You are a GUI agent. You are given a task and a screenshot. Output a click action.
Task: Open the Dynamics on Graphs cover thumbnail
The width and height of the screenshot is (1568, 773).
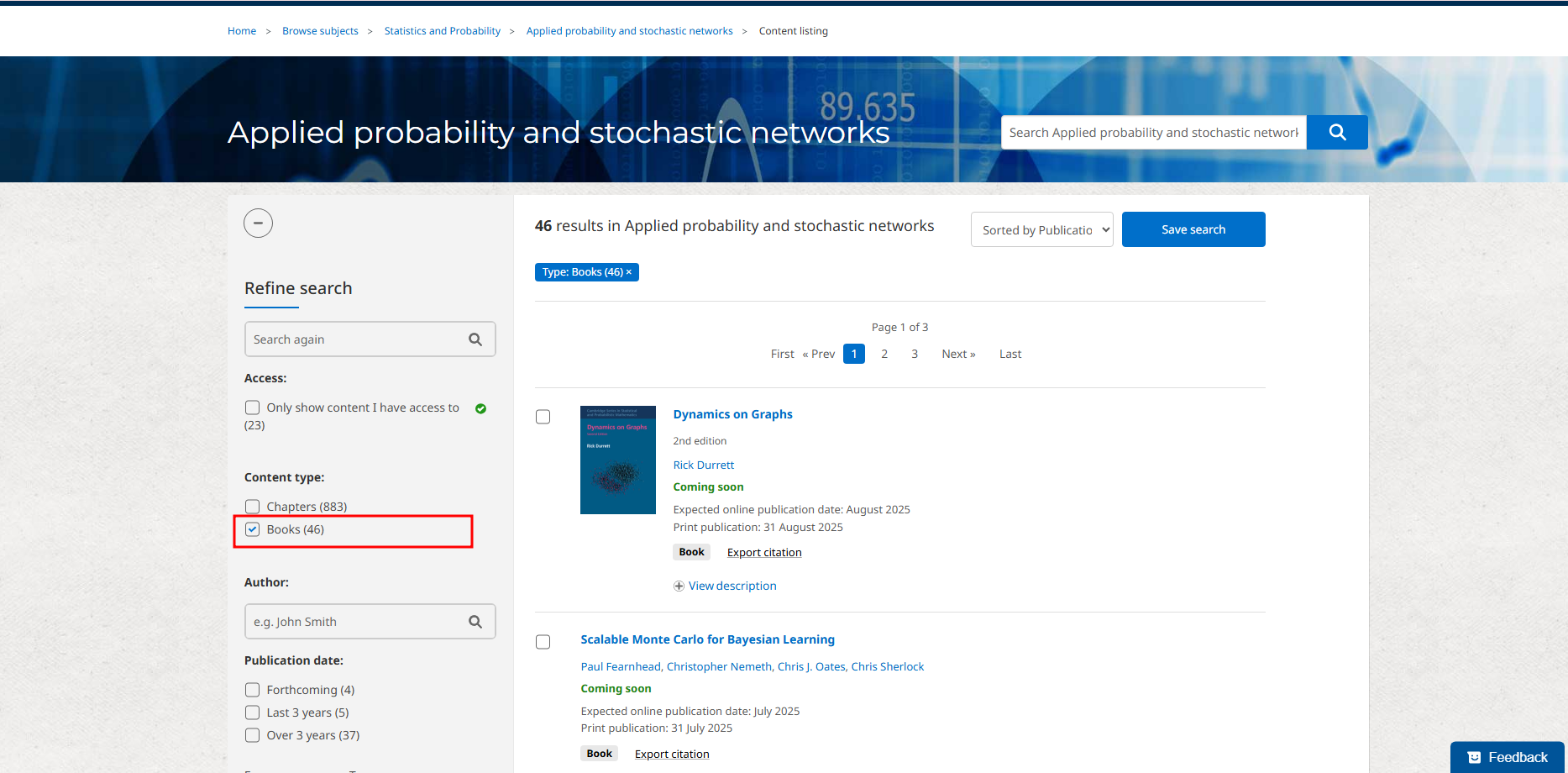(617, 460)
